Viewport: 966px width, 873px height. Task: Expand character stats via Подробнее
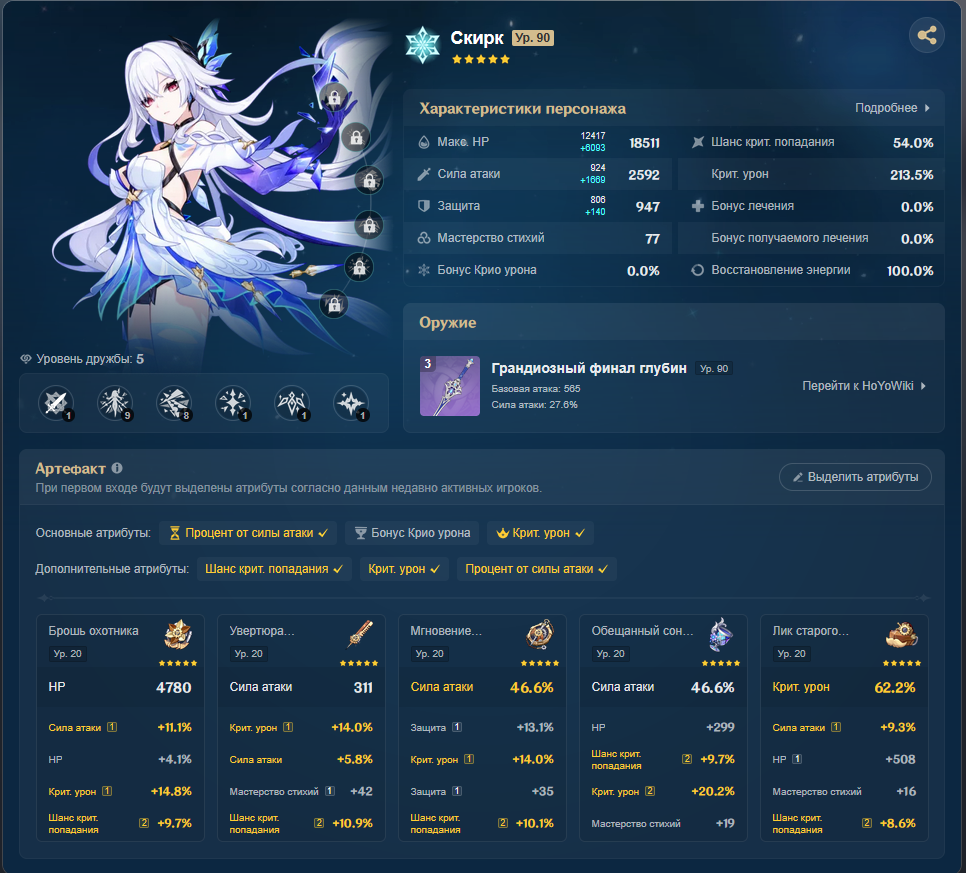[892, 108]
